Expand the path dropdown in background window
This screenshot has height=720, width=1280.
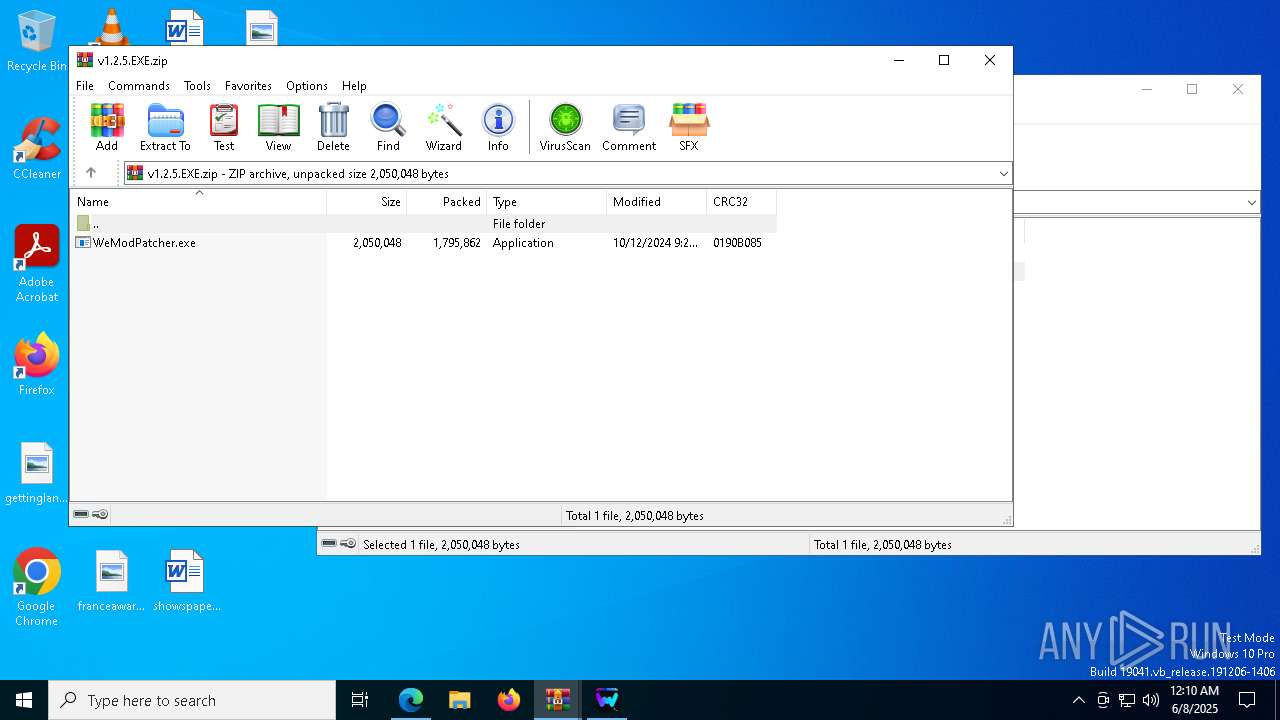pos(1251,203)
